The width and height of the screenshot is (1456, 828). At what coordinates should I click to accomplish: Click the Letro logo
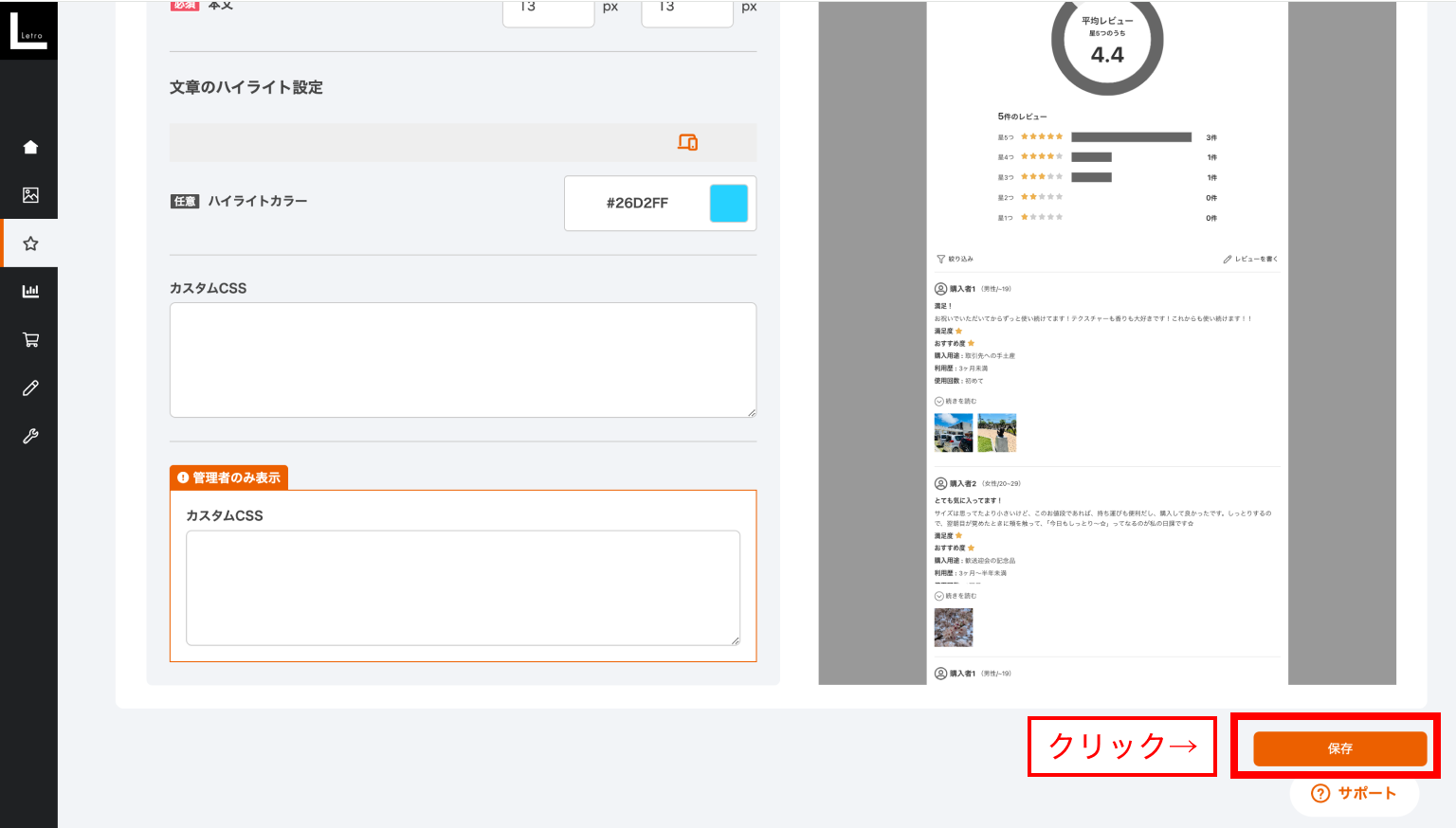(28, 30)
